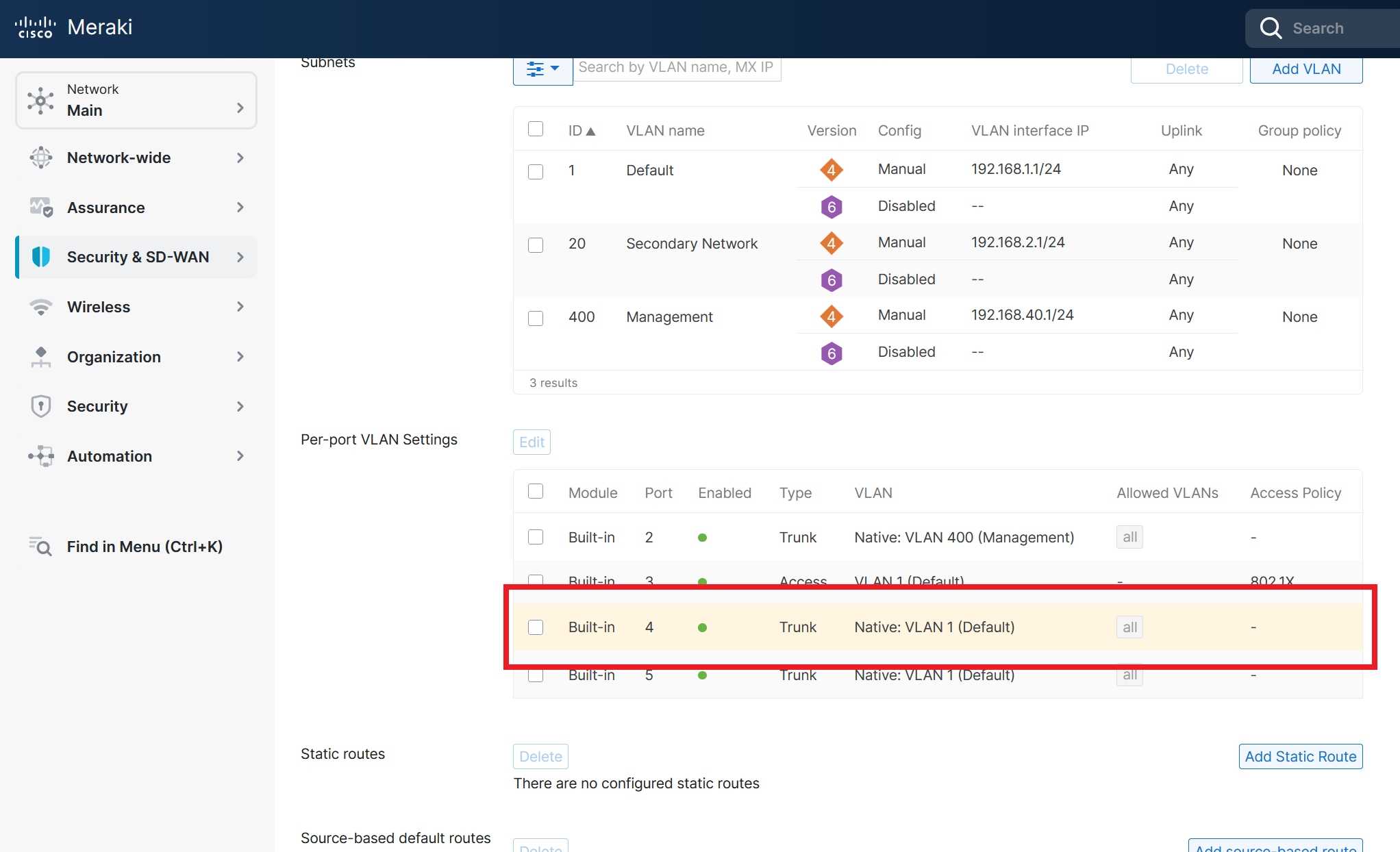Click the Cisco Meraki logo
1400x852 pixels.
(x=73, y=27)
